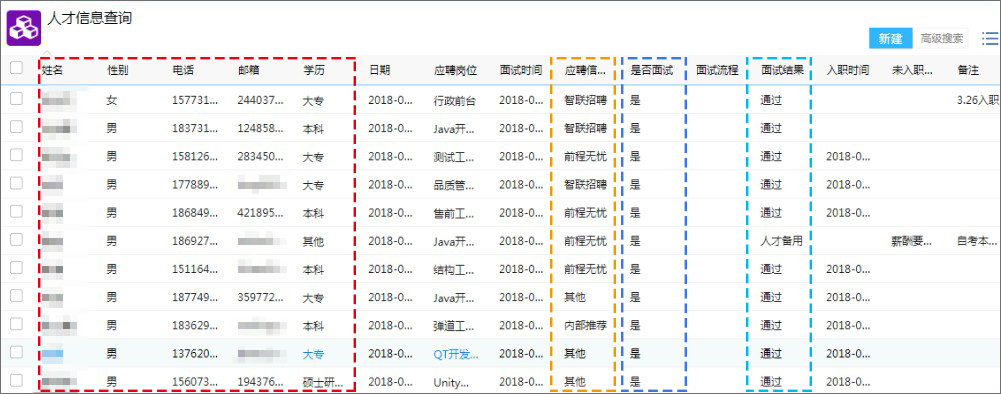
Task: Click the 女 gender cell
Action: pos(112,100)
